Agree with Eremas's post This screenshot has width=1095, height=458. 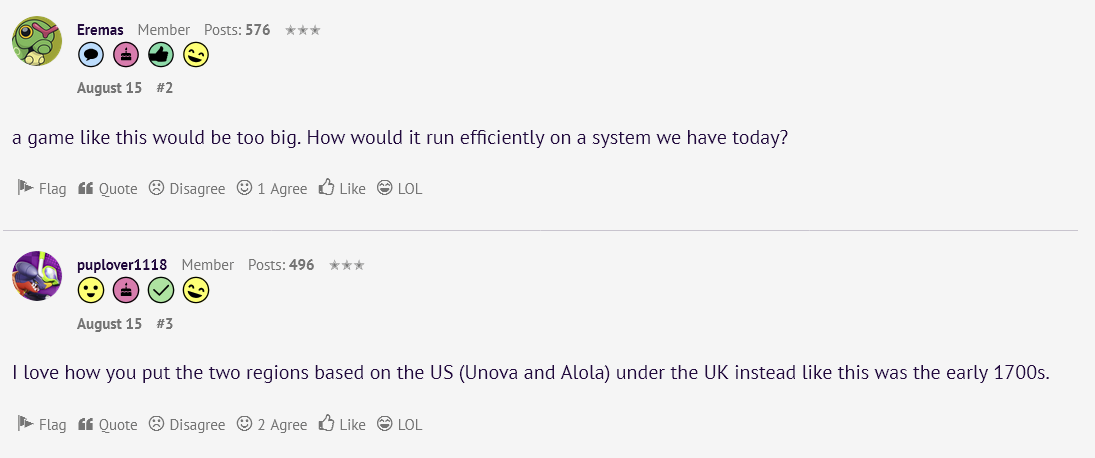point(272,189)
